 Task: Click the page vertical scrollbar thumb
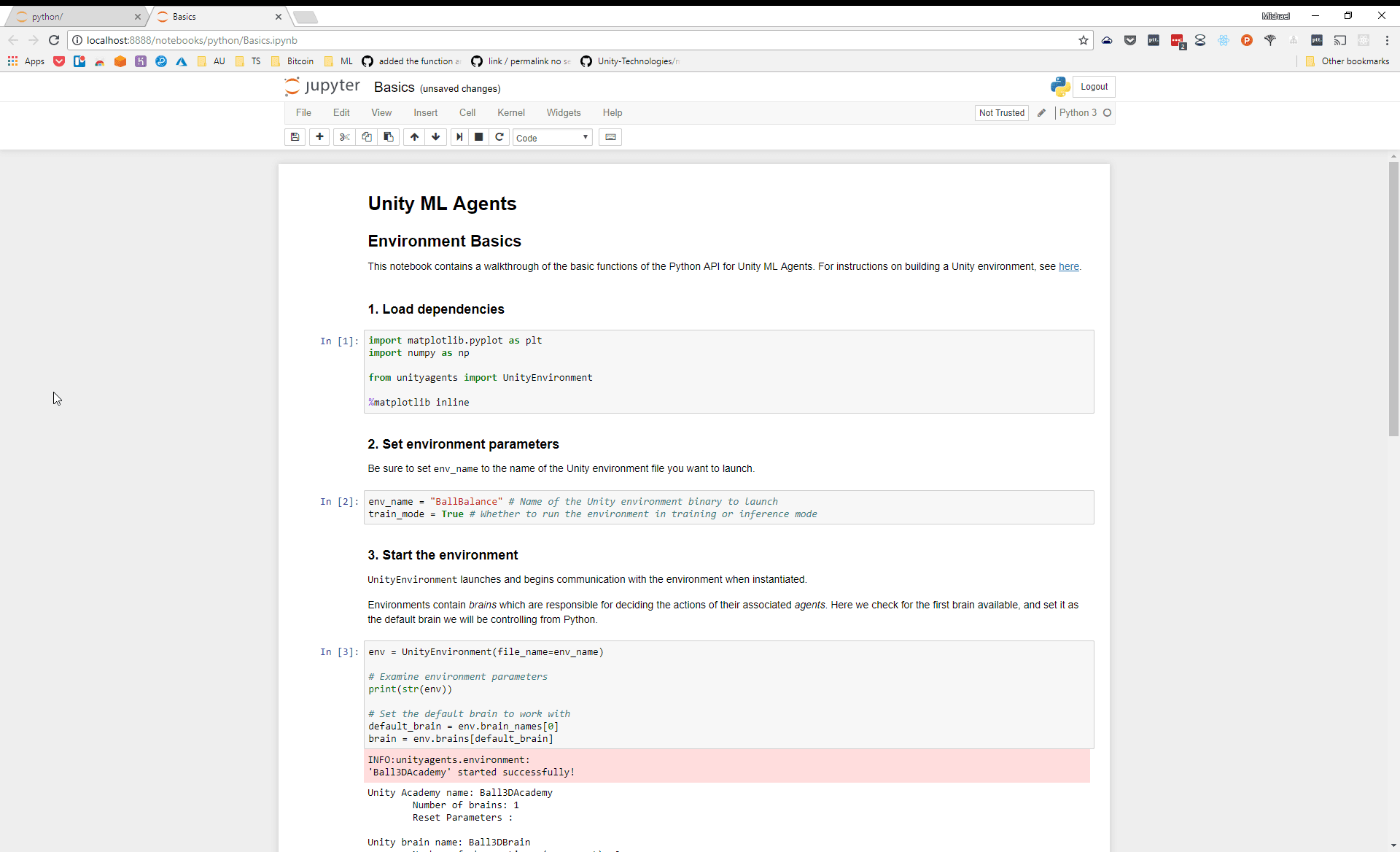pos(1393,299)
